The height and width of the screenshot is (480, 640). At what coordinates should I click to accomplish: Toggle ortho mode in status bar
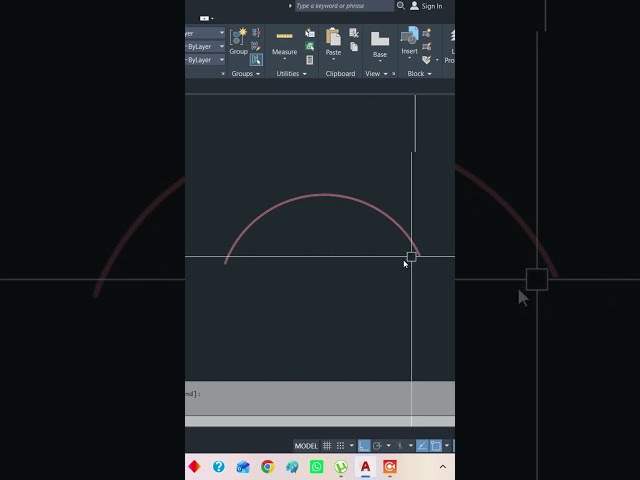point(364,446)
